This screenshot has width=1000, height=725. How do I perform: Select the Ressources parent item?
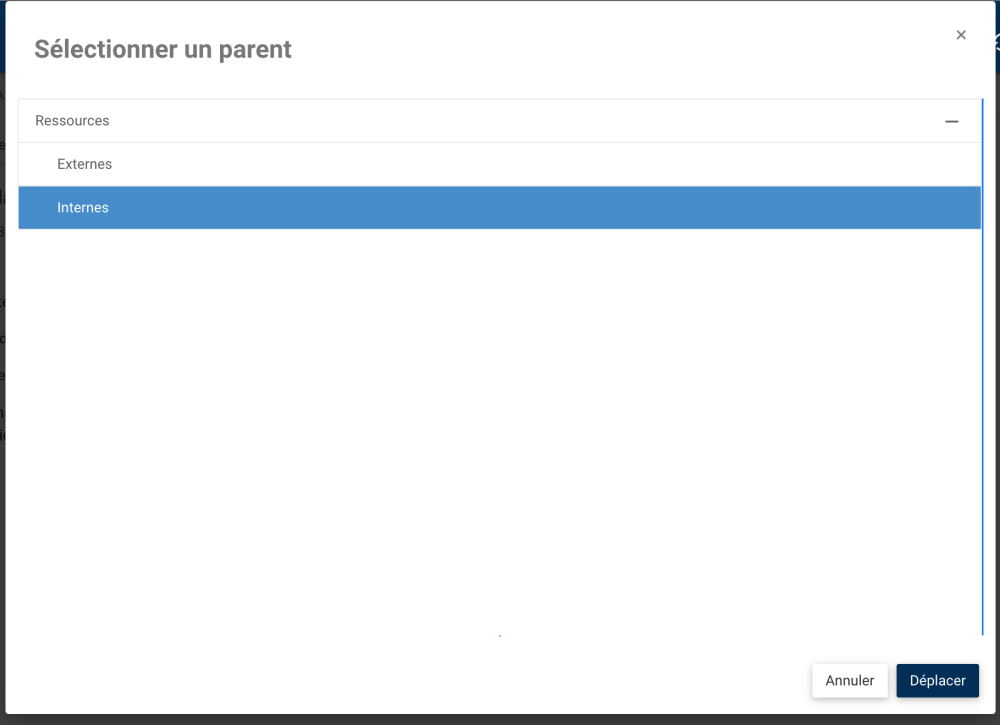[72, 121]
